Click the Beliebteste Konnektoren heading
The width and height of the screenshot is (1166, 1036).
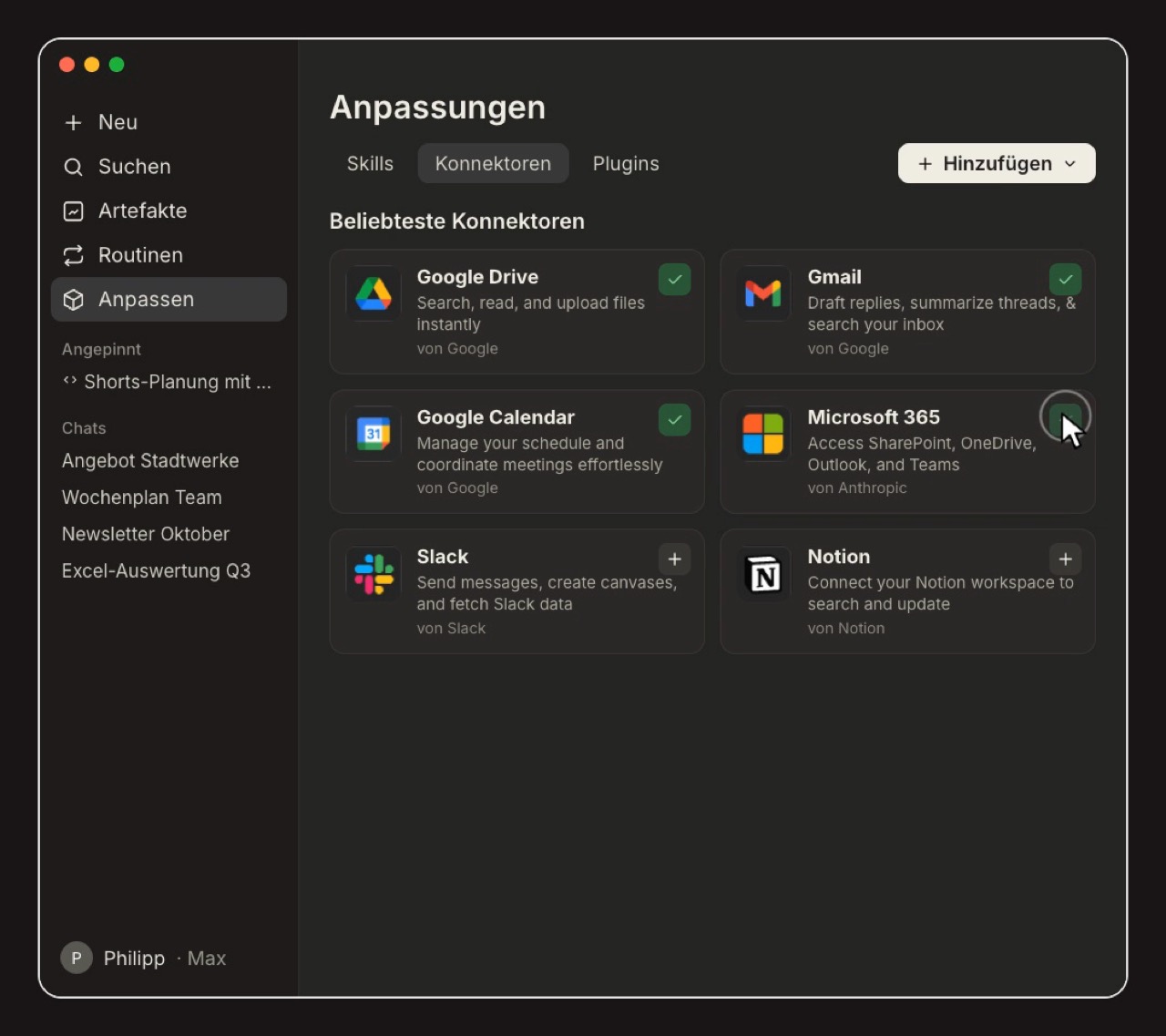(457, 221)
